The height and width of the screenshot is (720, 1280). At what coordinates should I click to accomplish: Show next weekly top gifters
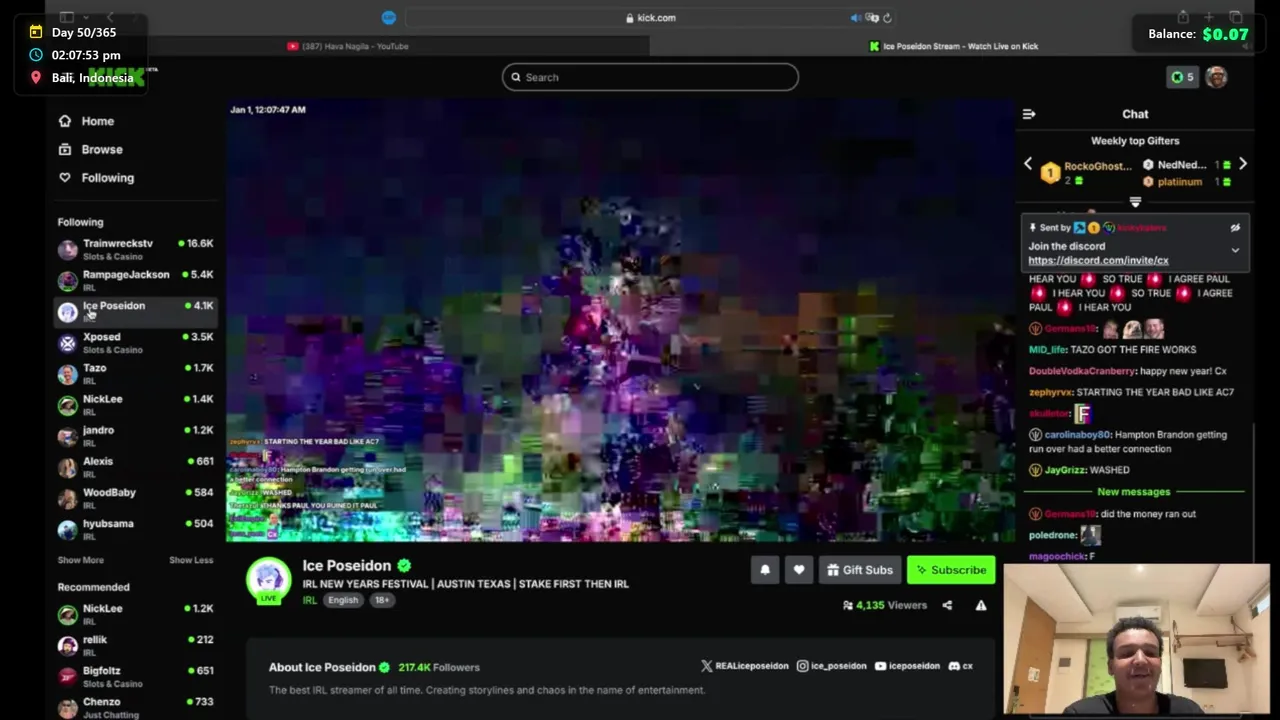1243,164
